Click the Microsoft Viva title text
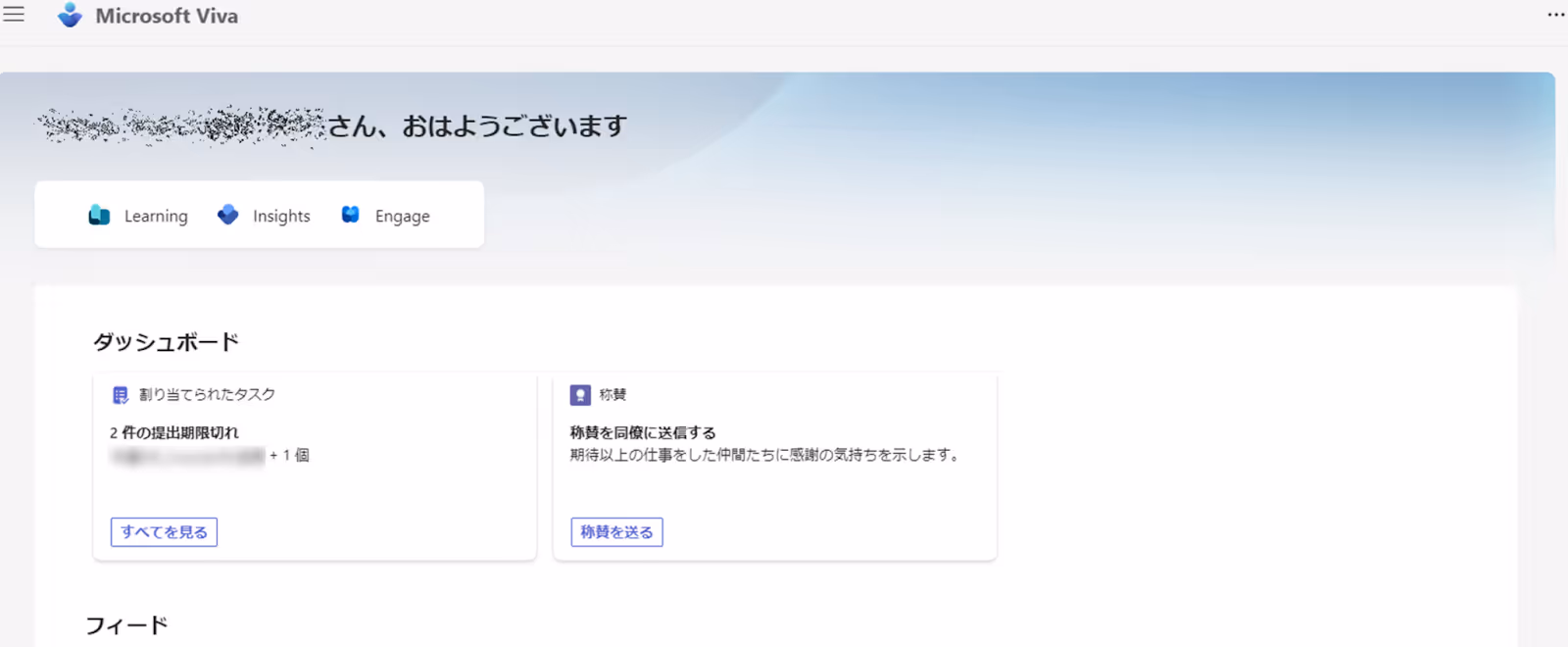1568x647 pixels. 167,16
